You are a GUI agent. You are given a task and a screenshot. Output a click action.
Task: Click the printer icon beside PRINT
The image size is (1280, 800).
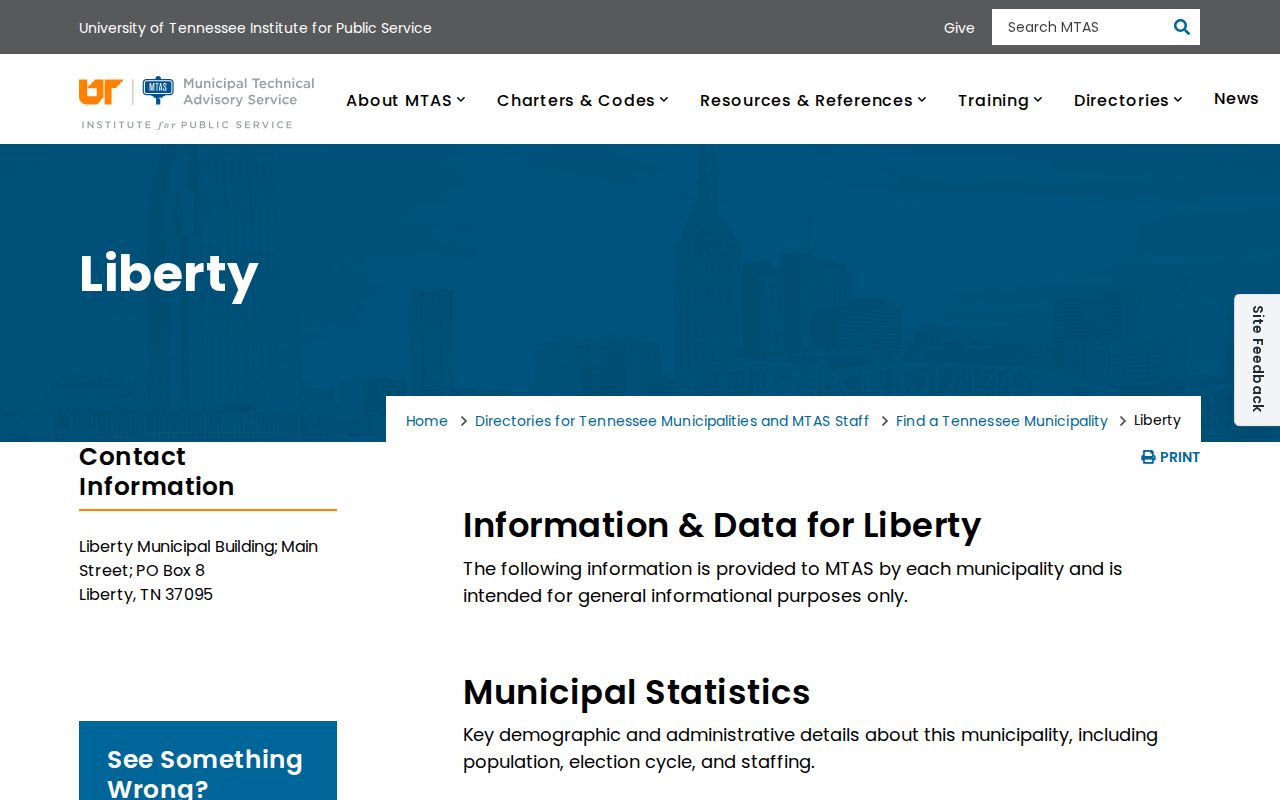pyautogui.click(x=1148, y=457)
